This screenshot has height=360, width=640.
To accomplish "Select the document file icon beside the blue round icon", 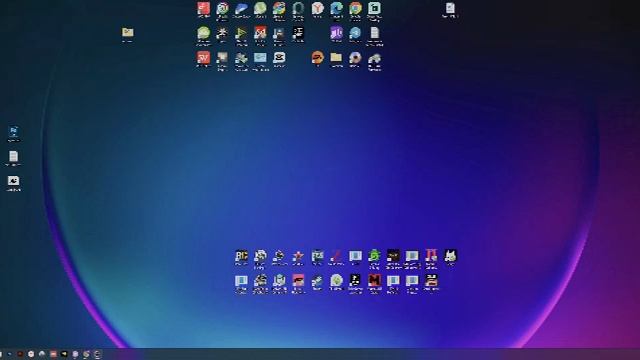I will (374, 33).
